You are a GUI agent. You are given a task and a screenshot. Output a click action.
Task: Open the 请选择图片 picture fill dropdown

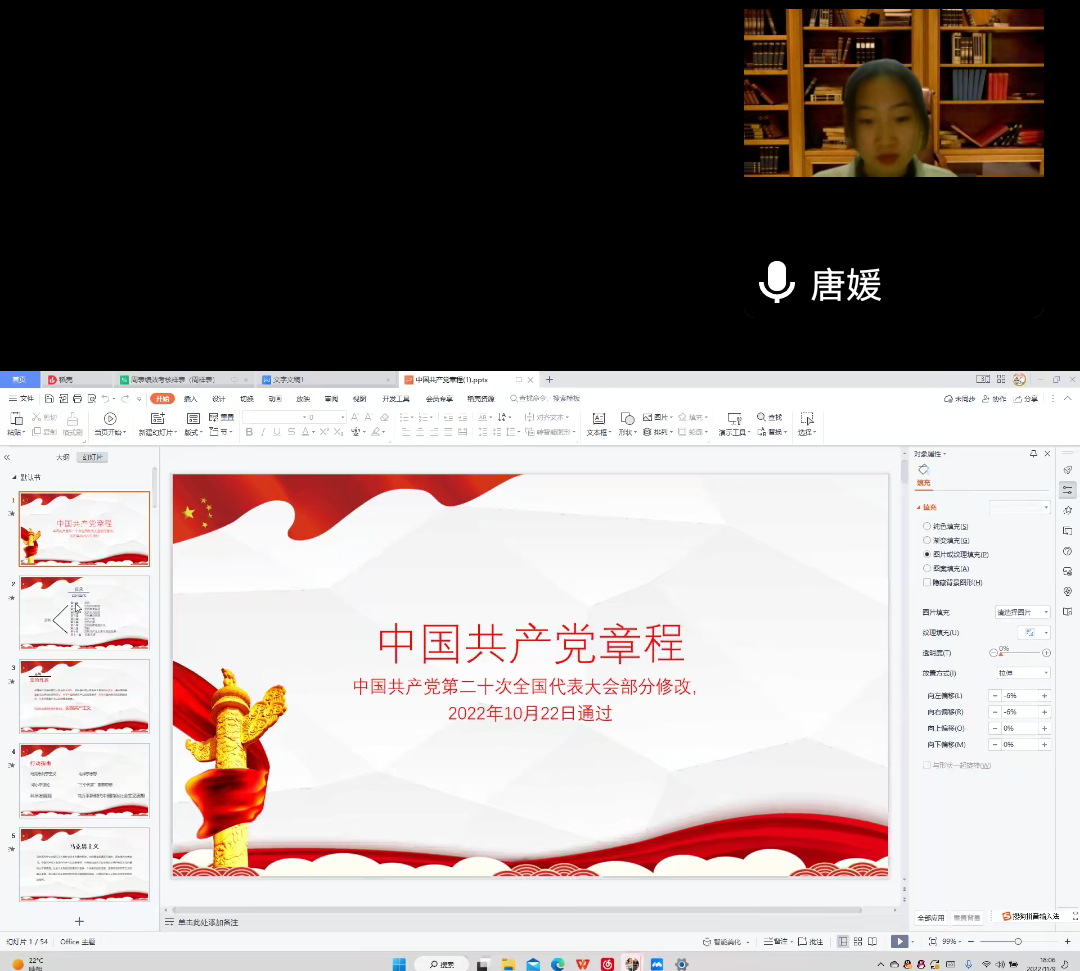point(1020,611)
